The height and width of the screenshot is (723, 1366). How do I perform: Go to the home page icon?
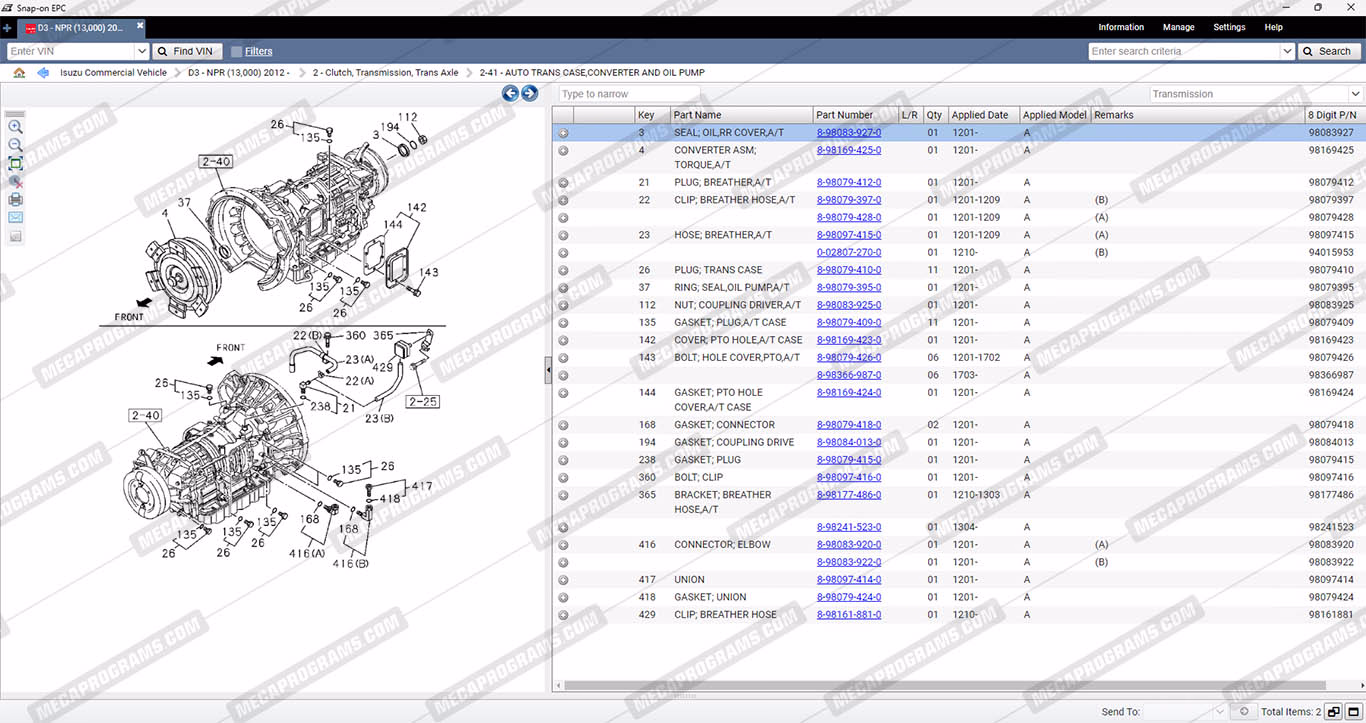19,73
